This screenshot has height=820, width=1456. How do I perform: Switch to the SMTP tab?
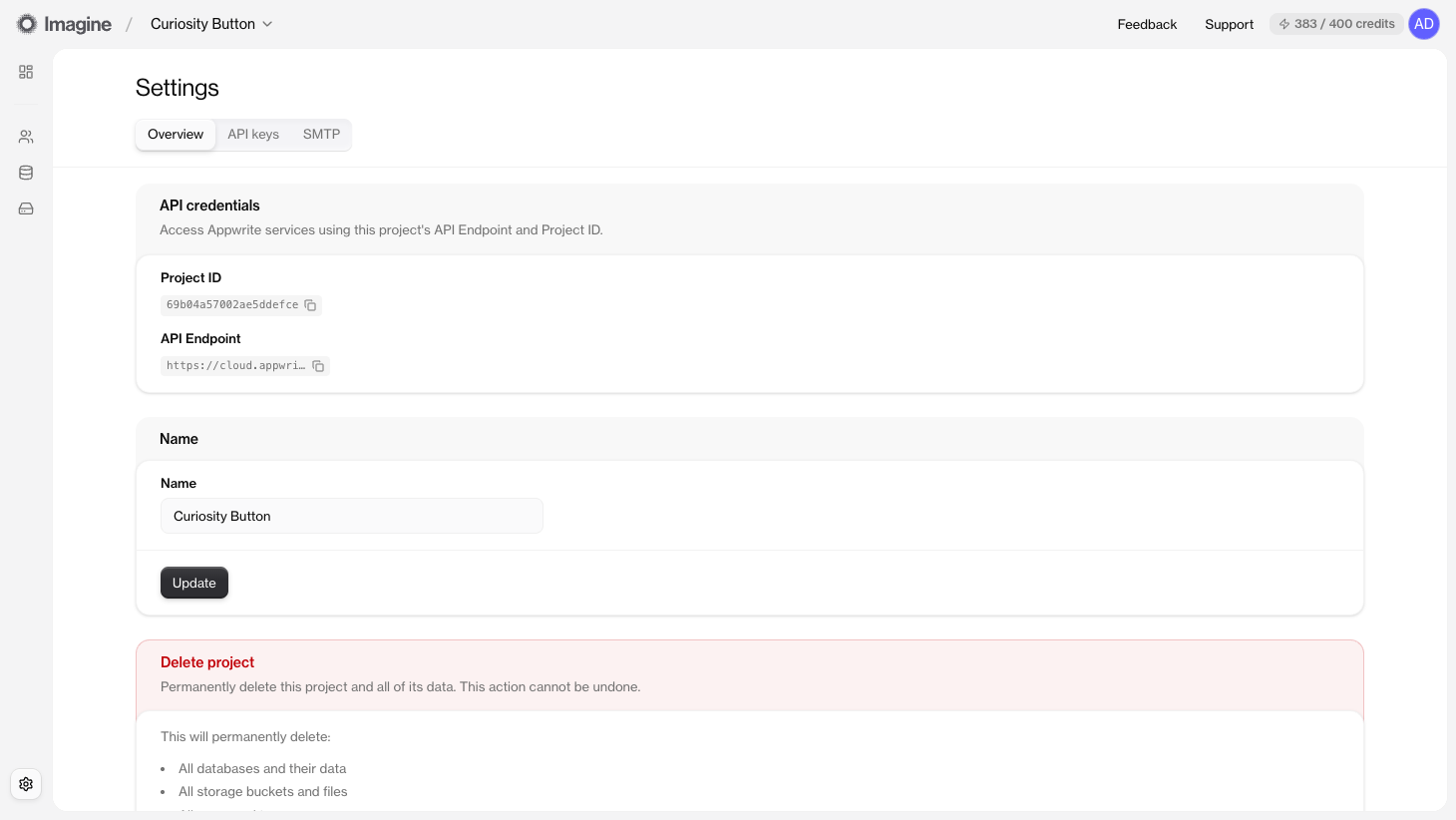point(321,135)
